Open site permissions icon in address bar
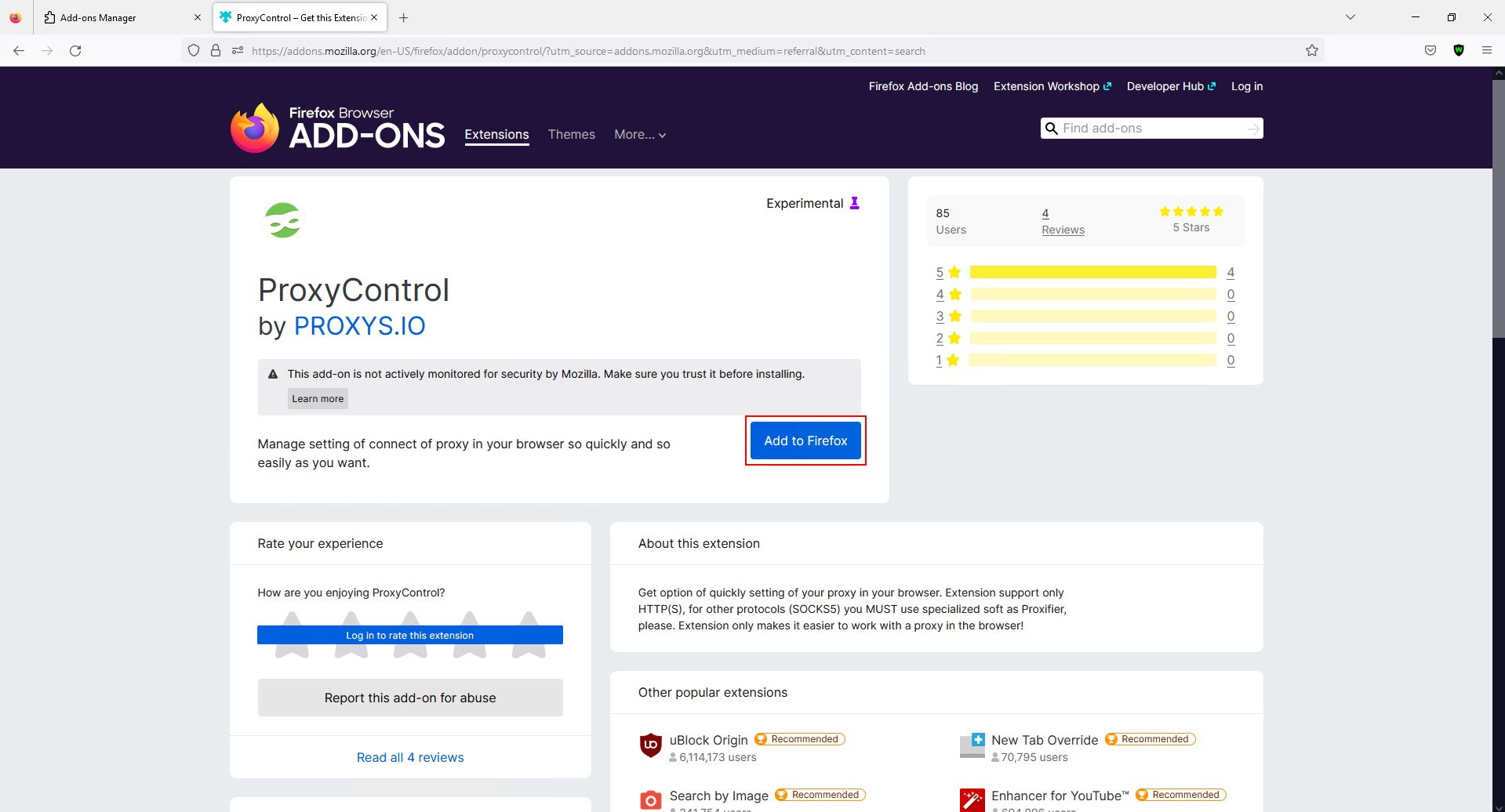The width and height of the screenshot is (1505, 812). coord(238,51)
